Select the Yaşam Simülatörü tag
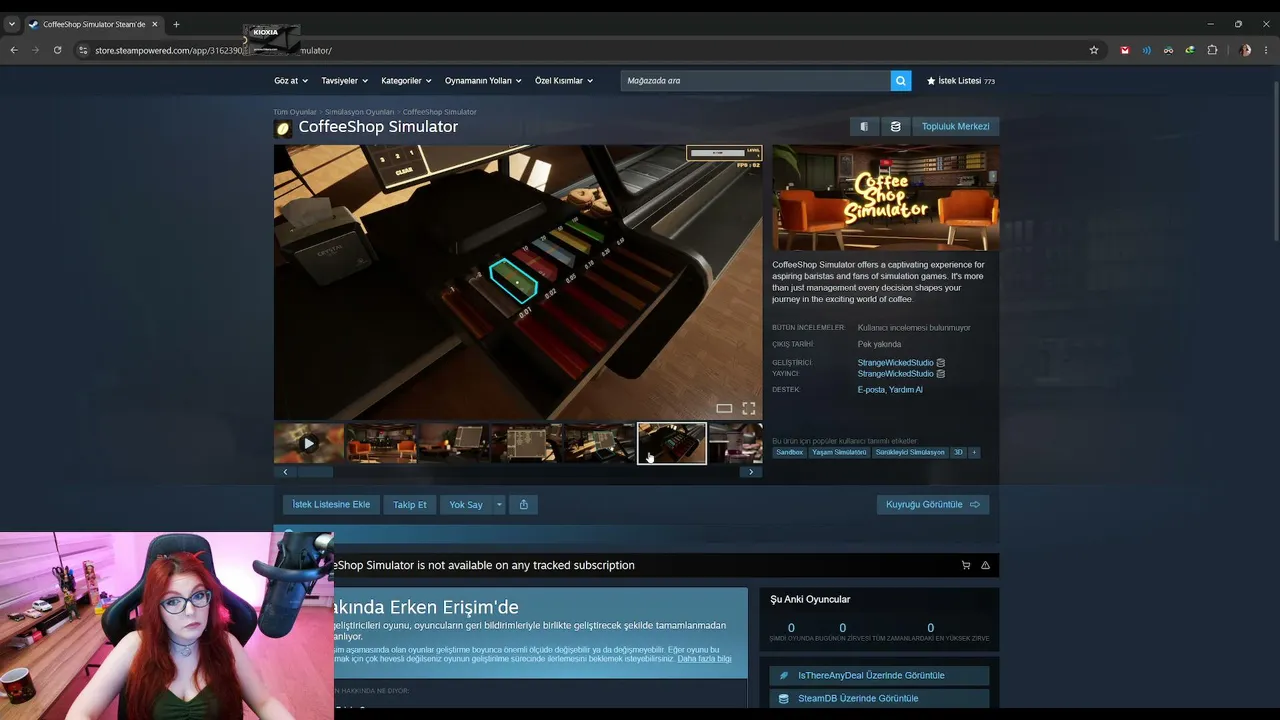Image resolution: width=1280 pixels, height=720 pixels. click(838, 452)
